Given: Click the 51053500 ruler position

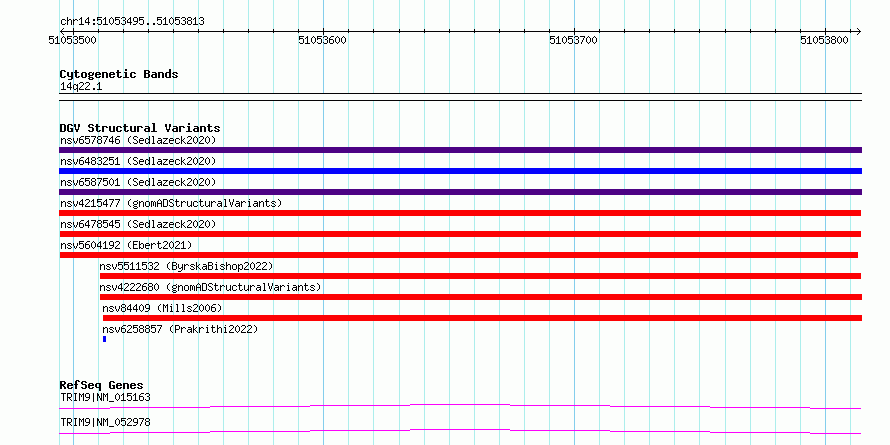Looking at the screenshot, I should click(x=72, y=40).
